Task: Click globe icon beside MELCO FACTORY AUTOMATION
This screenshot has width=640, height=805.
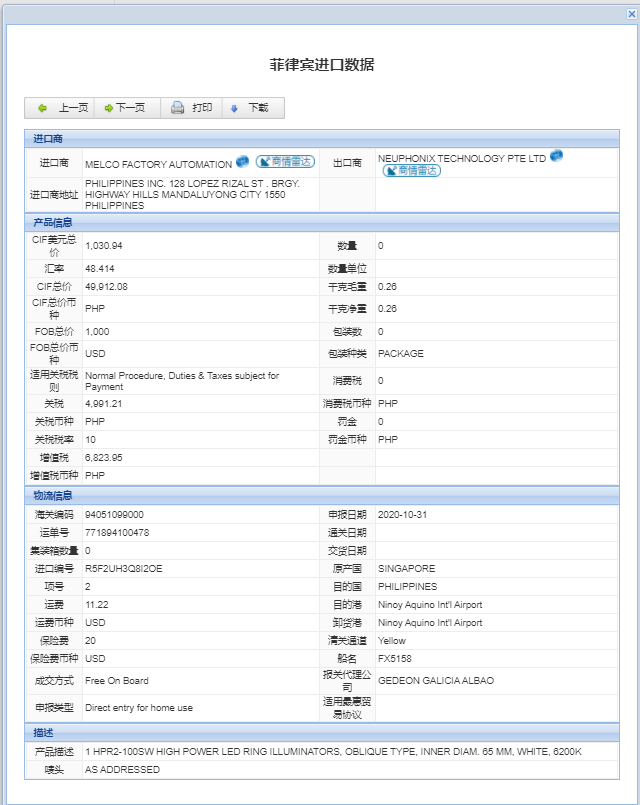Action: [242, 161]
